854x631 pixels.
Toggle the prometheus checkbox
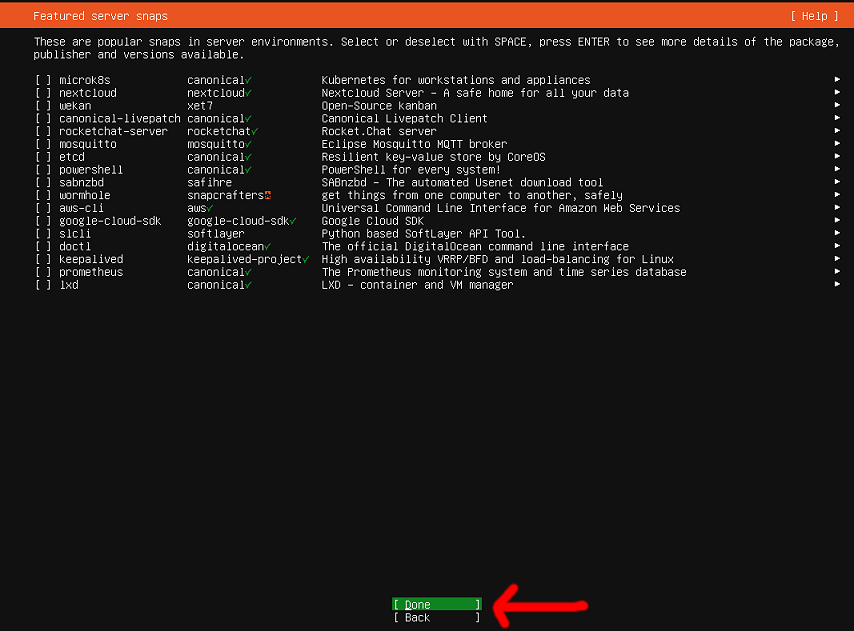(x=43, y=272)
